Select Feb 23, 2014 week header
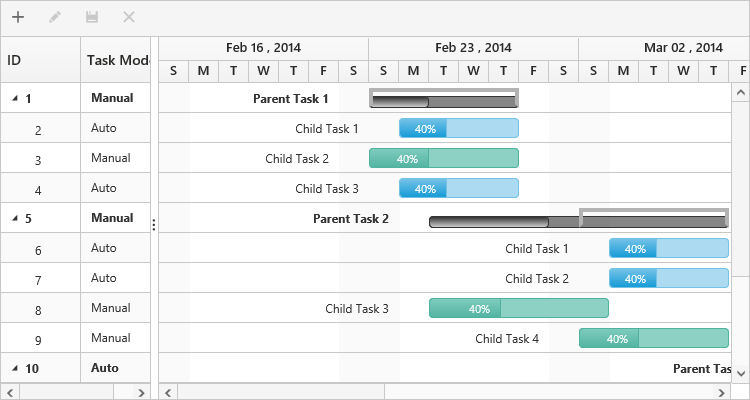Image resolution: width=750 pixels, height=400 pixels. [473, 47]
